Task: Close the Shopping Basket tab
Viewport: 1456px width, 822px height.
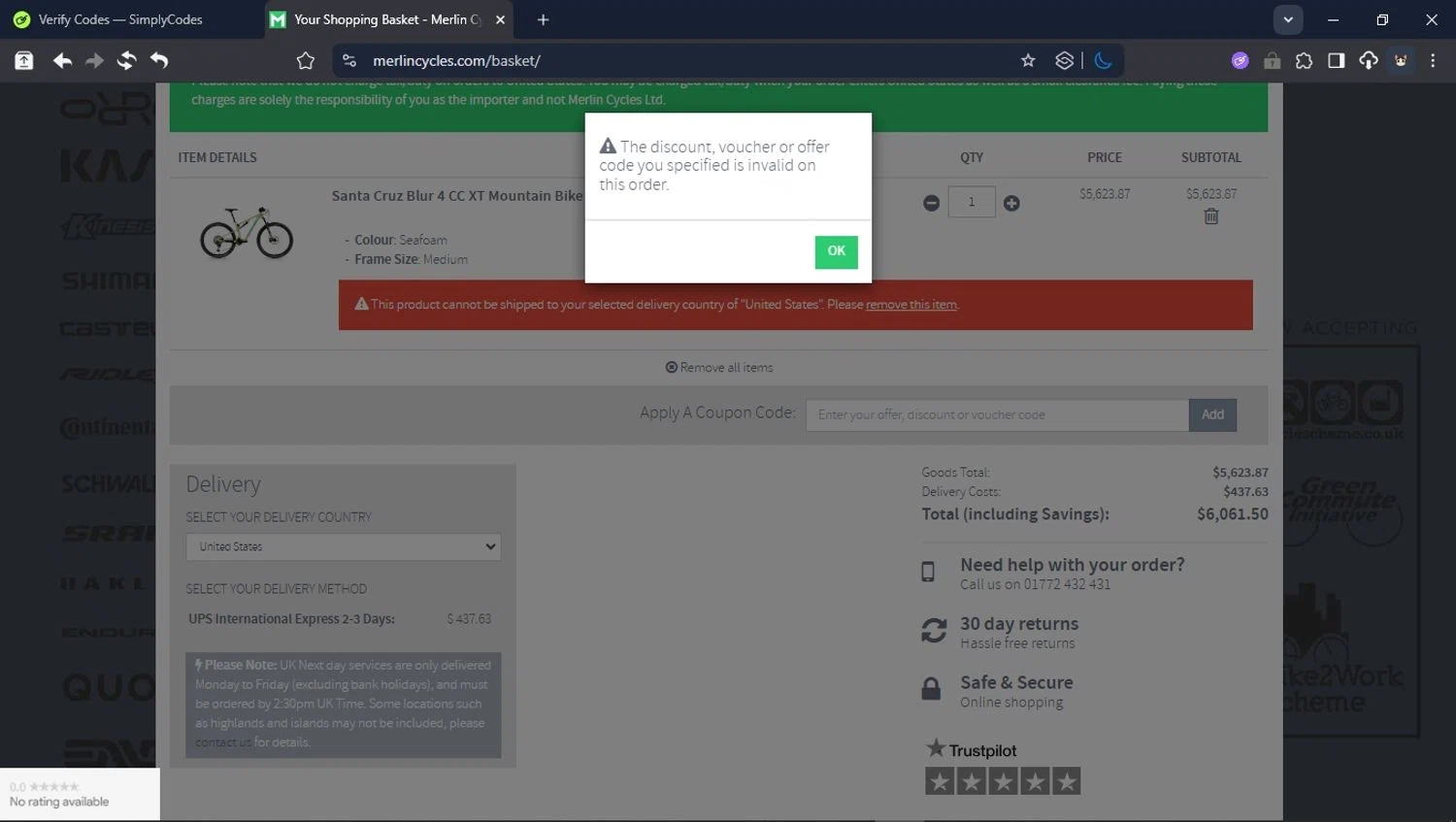Action: 501,19
